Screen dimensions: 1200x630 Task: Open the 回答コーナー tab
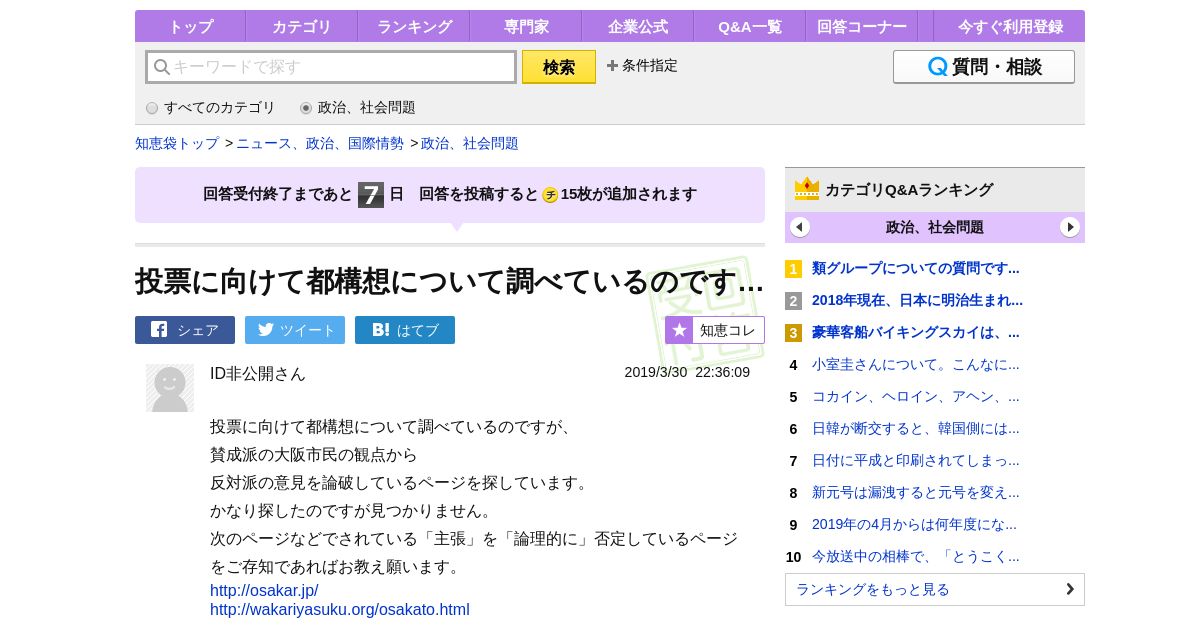[862, 26]
